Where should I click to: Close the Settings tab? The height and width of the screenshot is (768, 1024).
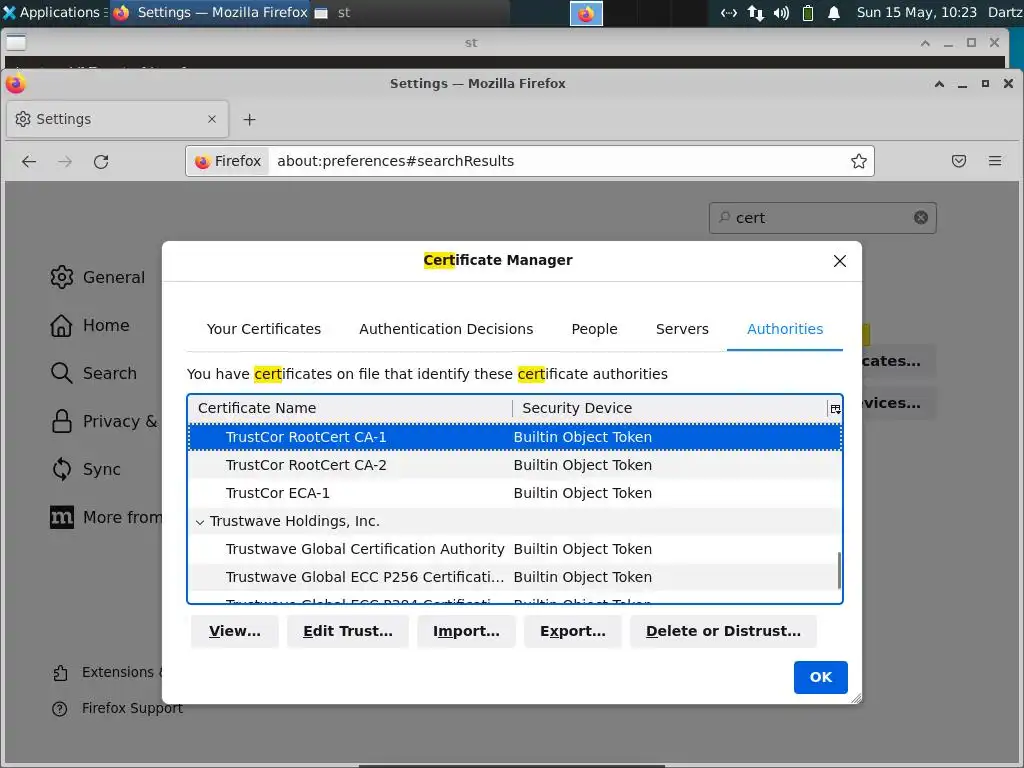click(x=212, y=119)
